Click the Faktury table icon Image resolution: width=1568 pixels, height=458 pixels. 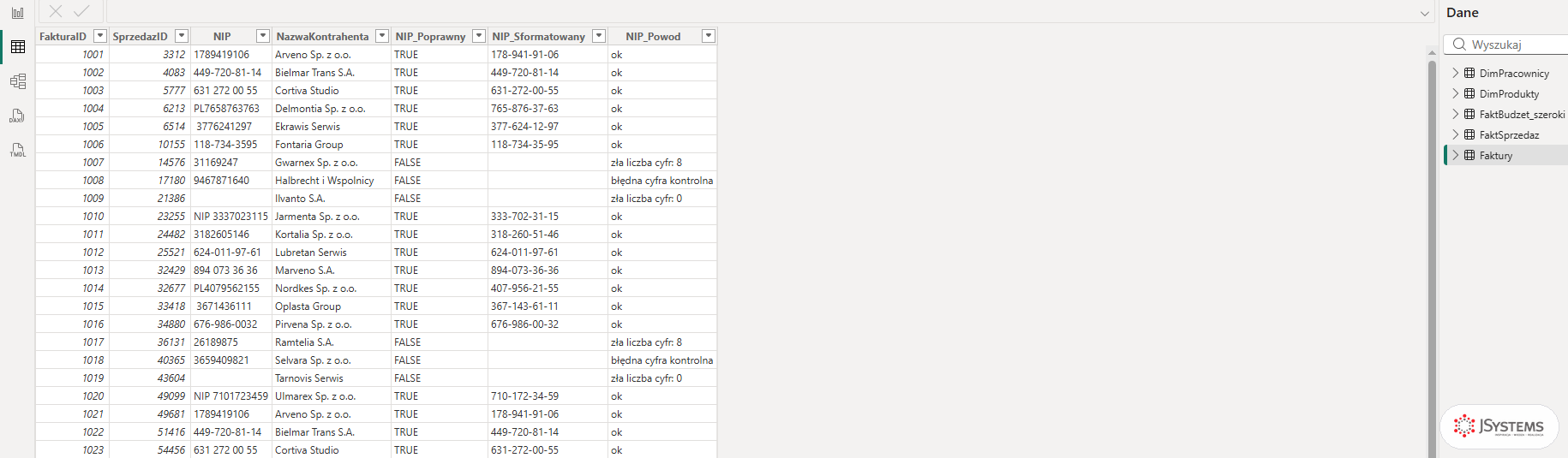coord(1469,155)
